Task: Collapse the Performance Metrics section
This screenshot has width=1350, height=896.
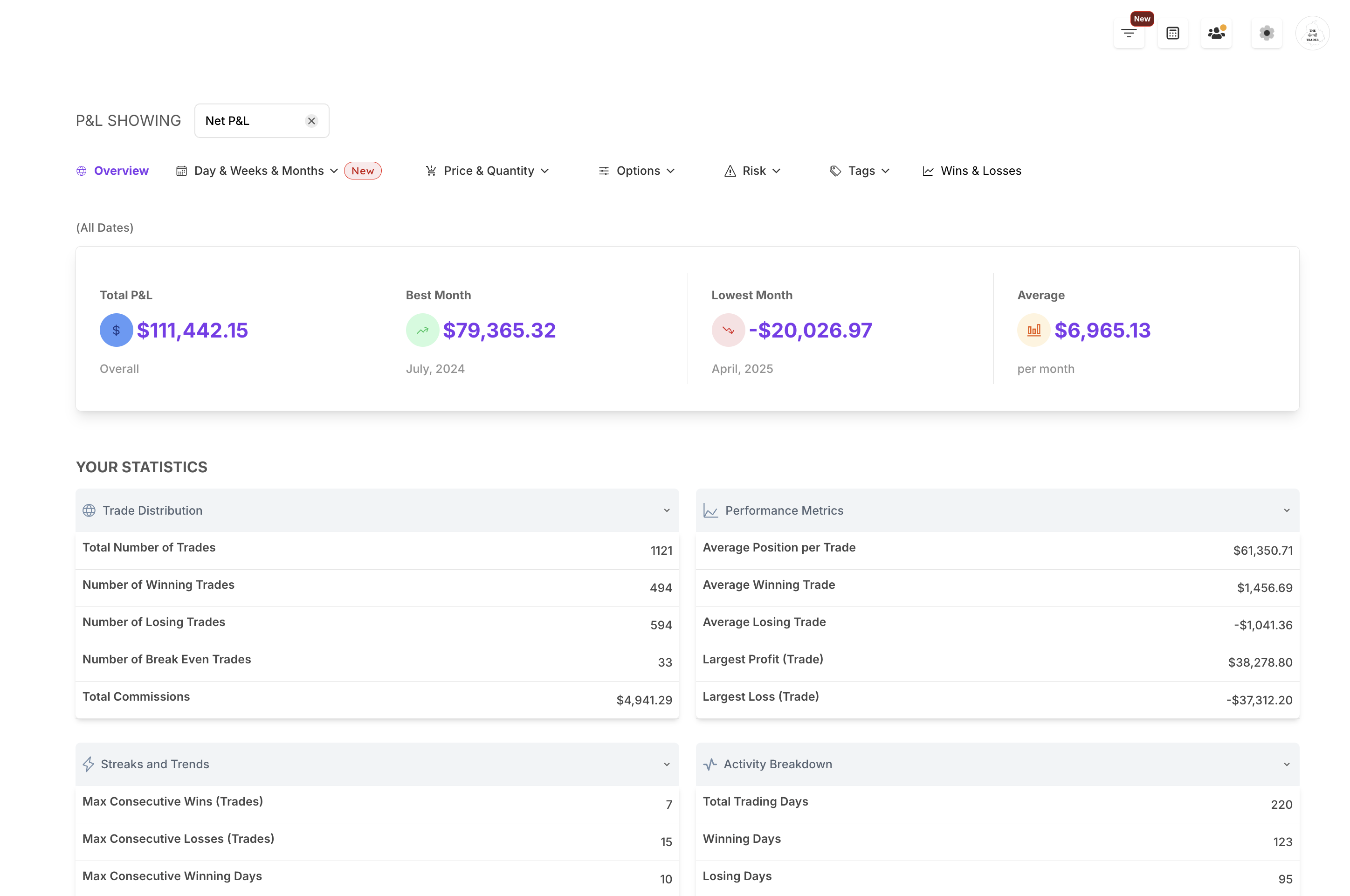Action: pos(1286,510)
